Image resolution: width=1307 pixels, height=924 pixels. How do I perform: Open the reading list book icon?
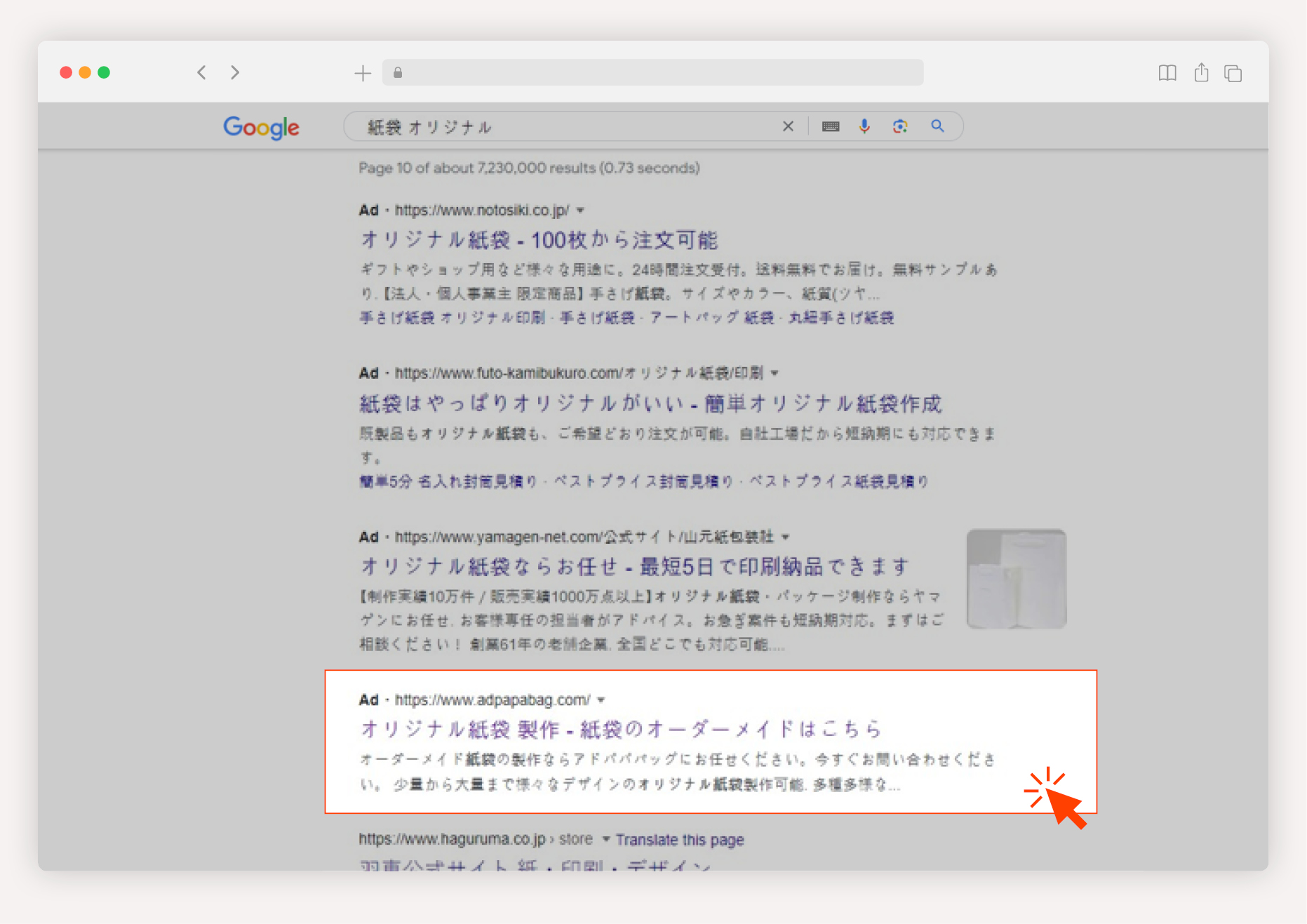coord(1167,73)
